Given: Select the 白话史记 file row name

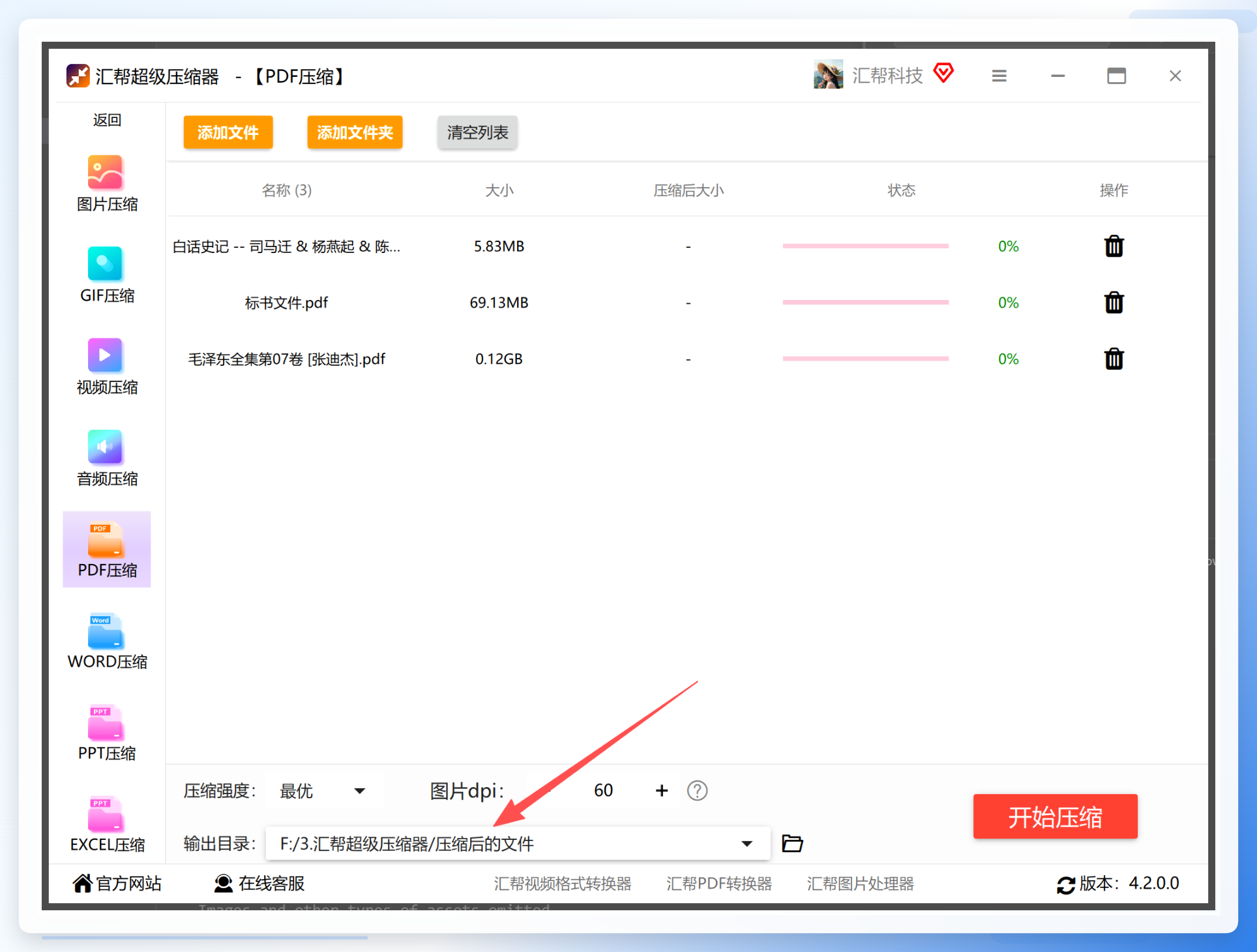Looking at the screenshot, I should [x=286, y=246].
